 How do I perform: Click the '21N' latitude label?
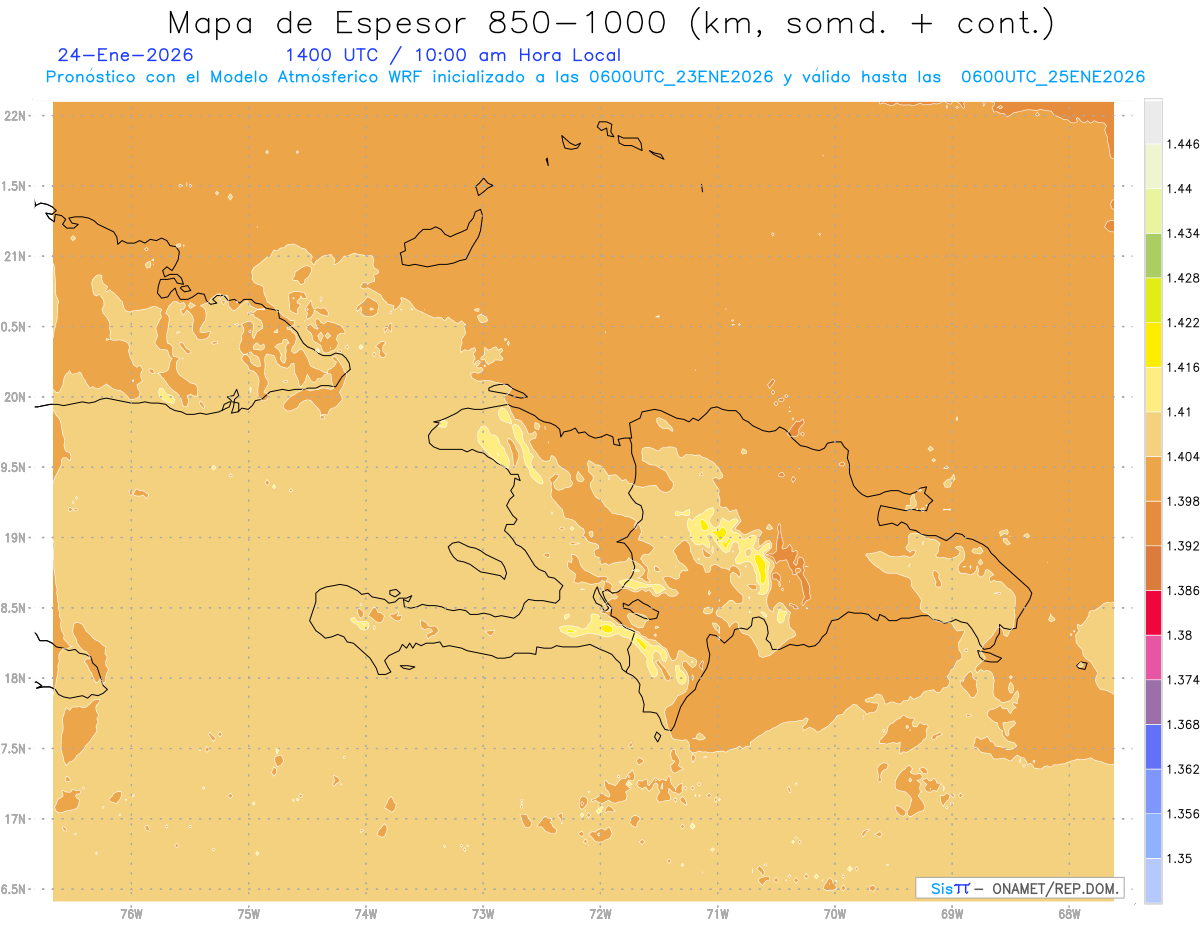(16, 256)
